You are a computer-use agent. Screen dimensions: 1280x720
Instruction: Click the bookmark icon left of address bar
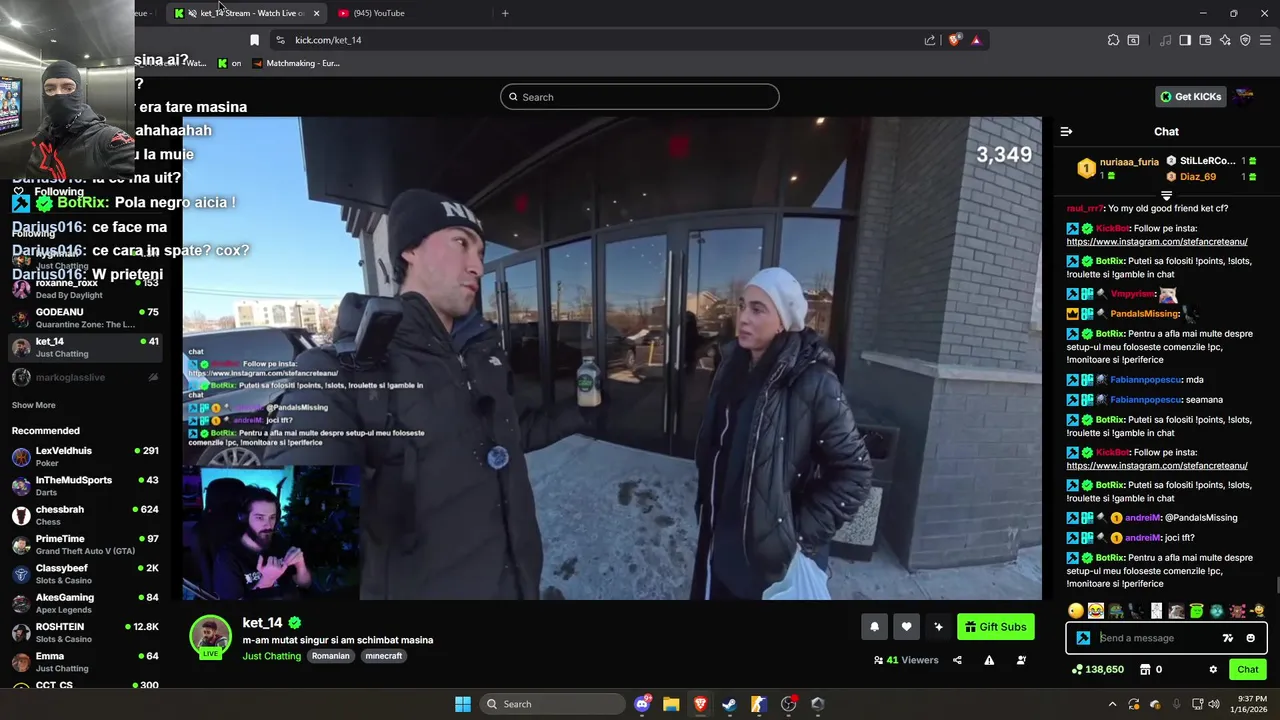[x=254, y=40]
